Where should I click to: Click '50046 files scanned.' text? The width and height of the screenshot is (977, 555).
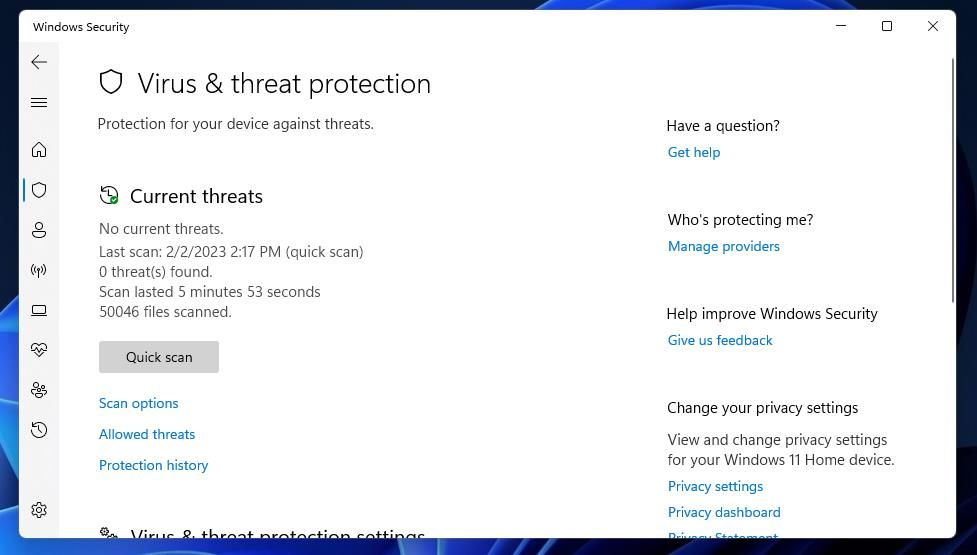click(165, 311)
